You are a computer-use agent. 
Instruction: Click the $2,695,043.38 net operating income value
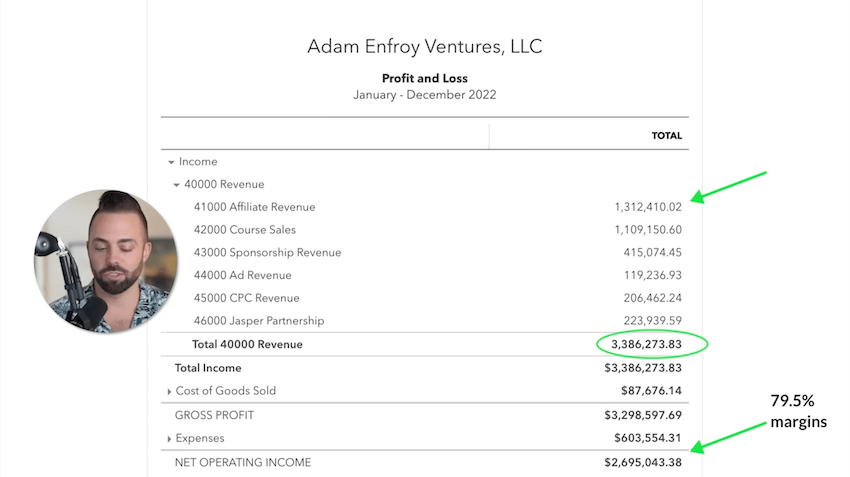click(x=643, y=462)
